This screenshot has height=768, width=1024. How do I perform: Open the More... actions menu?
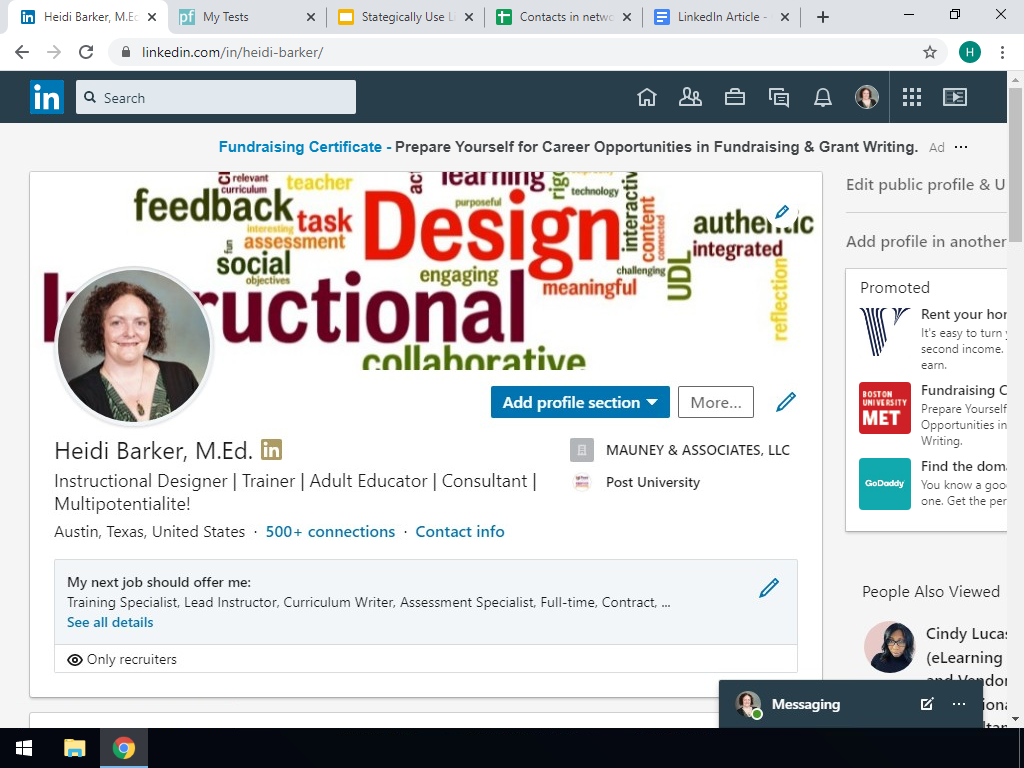716,402
